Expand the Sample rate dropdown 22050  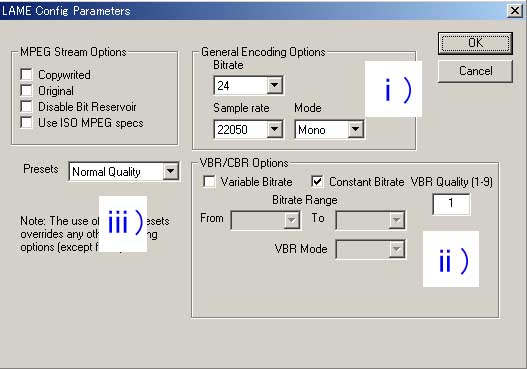[x=248, y=129]
